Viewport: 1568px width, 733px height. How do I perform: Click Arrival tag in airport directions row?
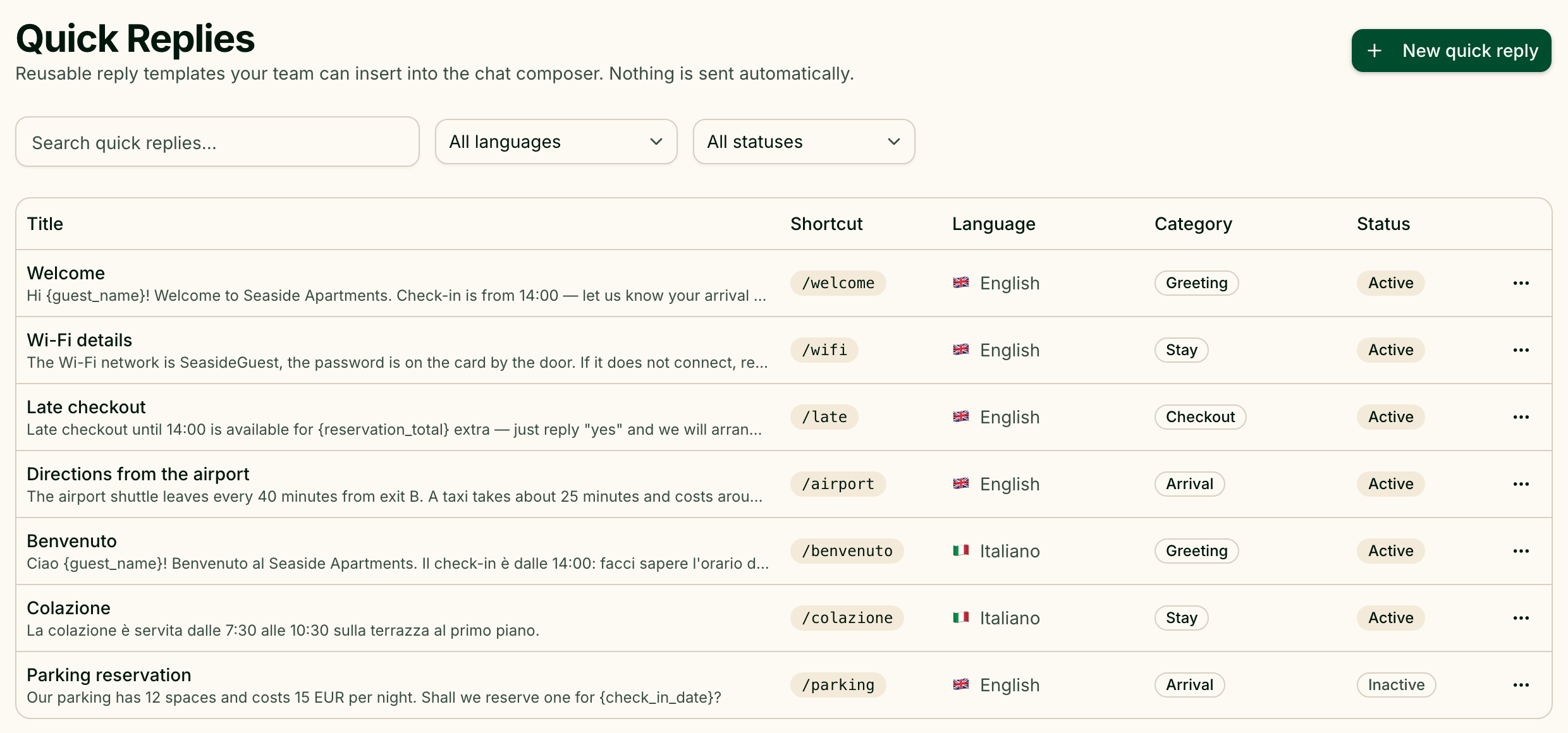tap(1189, 484)
